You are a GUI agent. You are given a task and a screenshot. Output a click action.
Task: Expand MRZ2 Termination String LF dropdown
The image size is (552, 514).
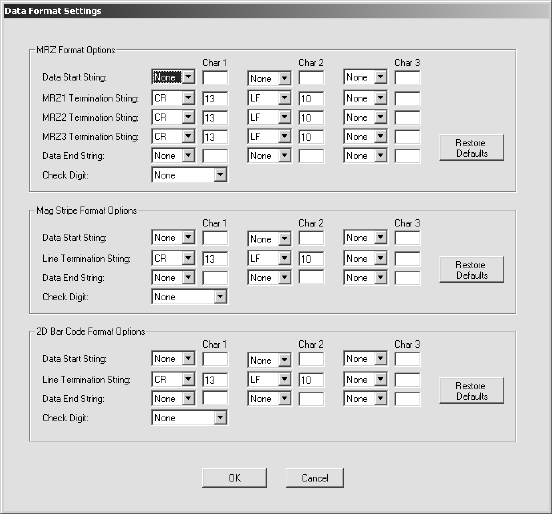[269, 117]
